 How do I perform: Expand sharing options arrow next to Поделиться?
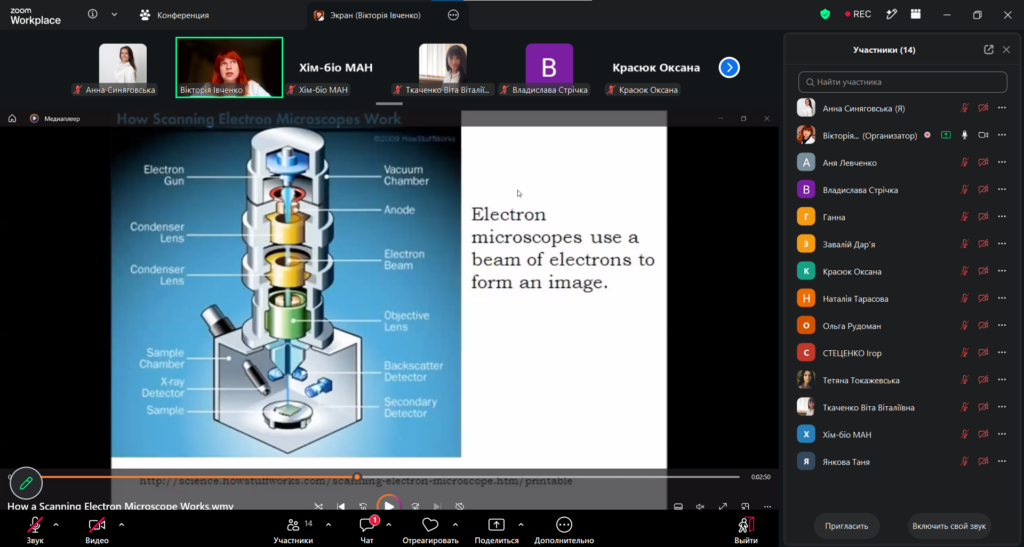pyautogui.click(x=520, y=524)
